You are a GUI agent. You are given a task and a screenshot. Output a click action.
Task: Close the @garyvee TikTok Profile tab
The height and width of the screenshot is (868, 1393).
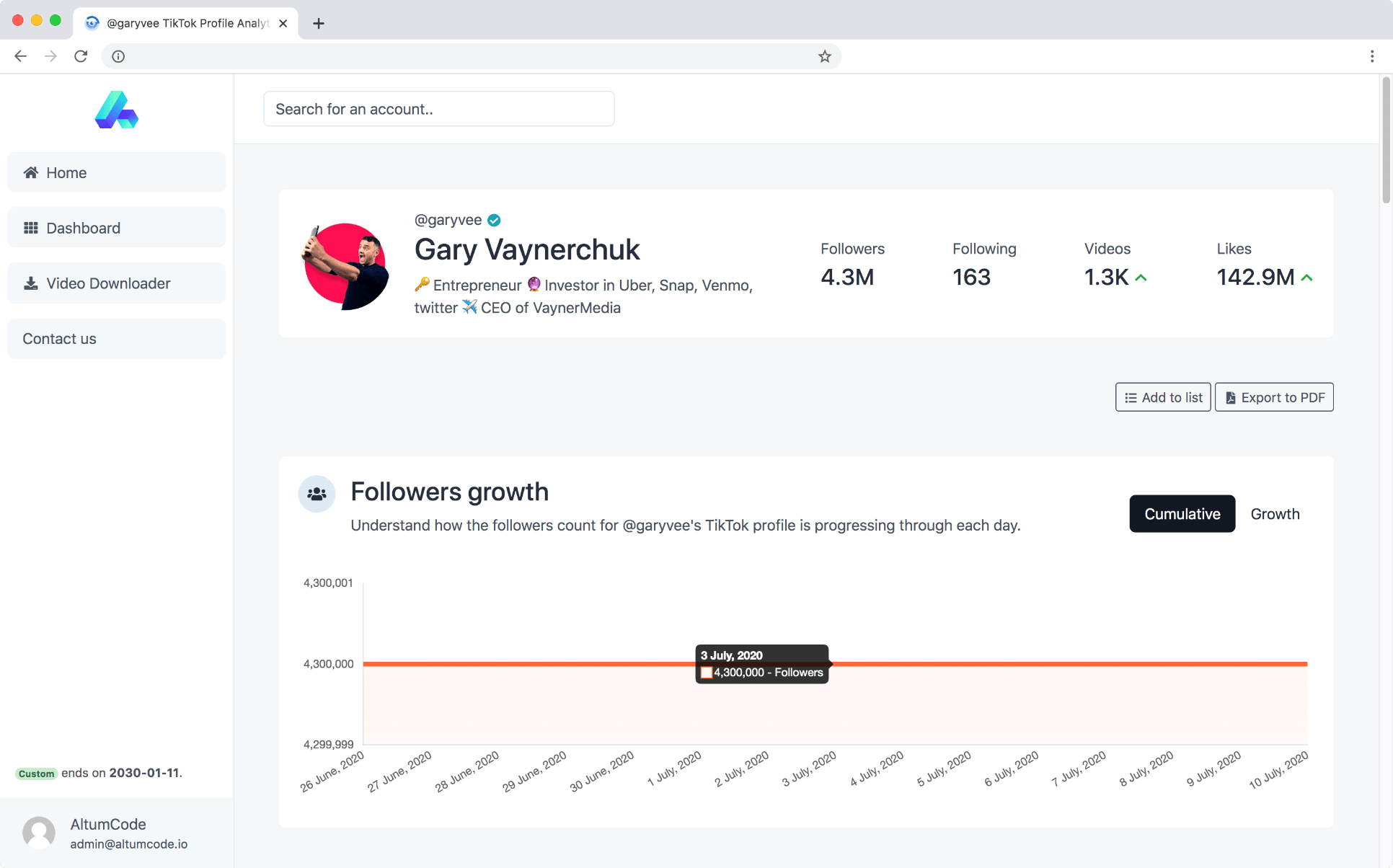coord(283,23)
